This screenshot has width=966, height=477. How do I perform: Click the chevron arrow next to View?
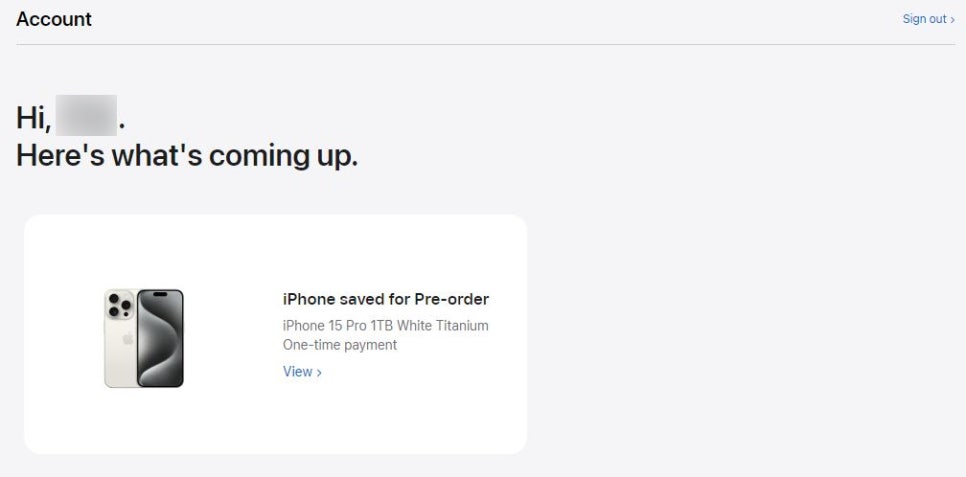pos(319,372)
